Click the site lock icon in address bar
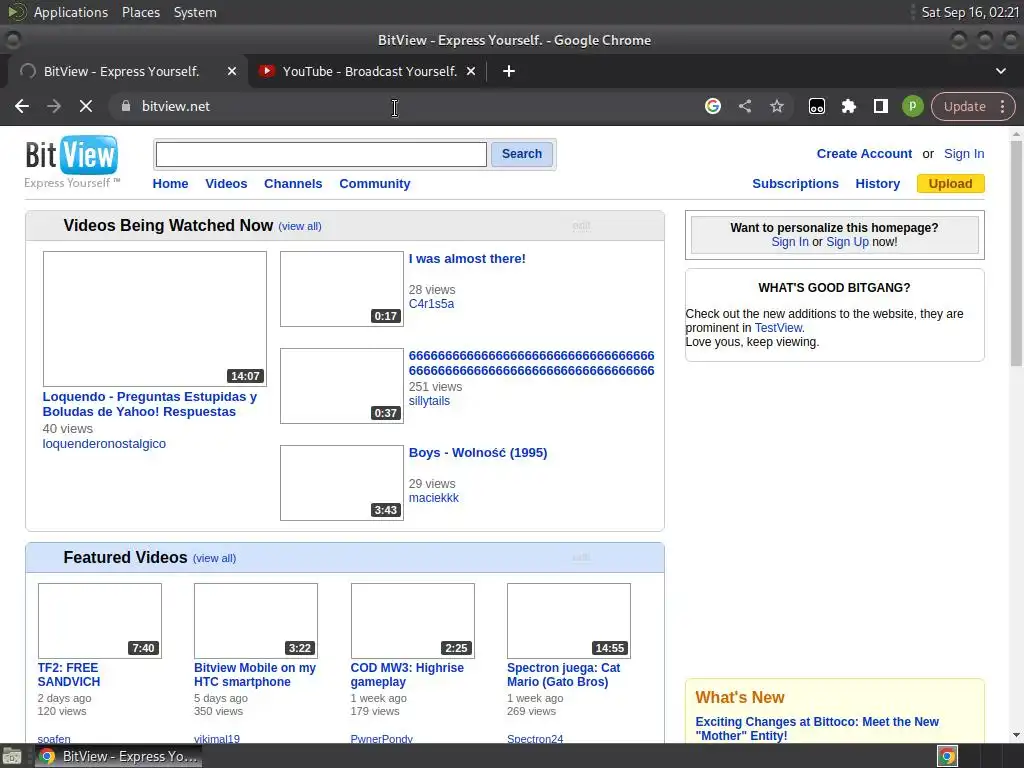Image resolution: width=1024 pixels, height=768 pixels. click(x=126, y=106)
